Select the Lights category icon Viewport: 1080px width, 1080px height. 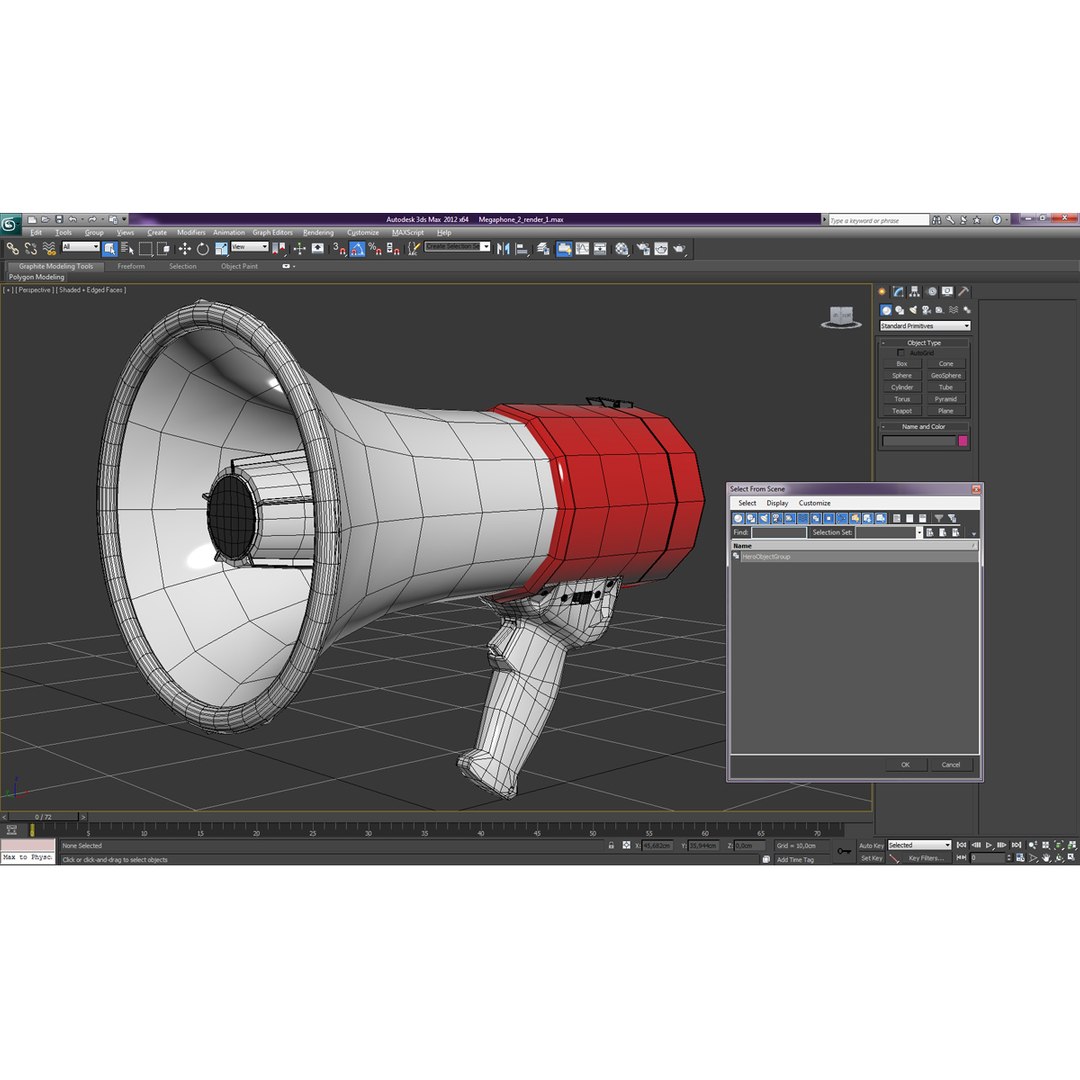pyautogui.click(x=913, y=310)
